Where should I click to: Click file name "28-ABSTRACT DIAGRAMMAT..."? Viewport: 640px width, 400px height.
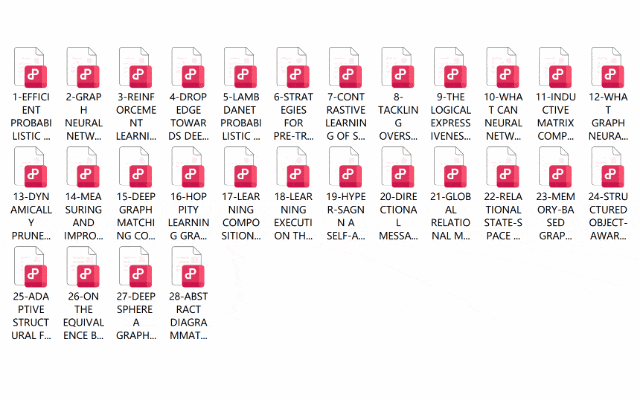pos(189,316)
